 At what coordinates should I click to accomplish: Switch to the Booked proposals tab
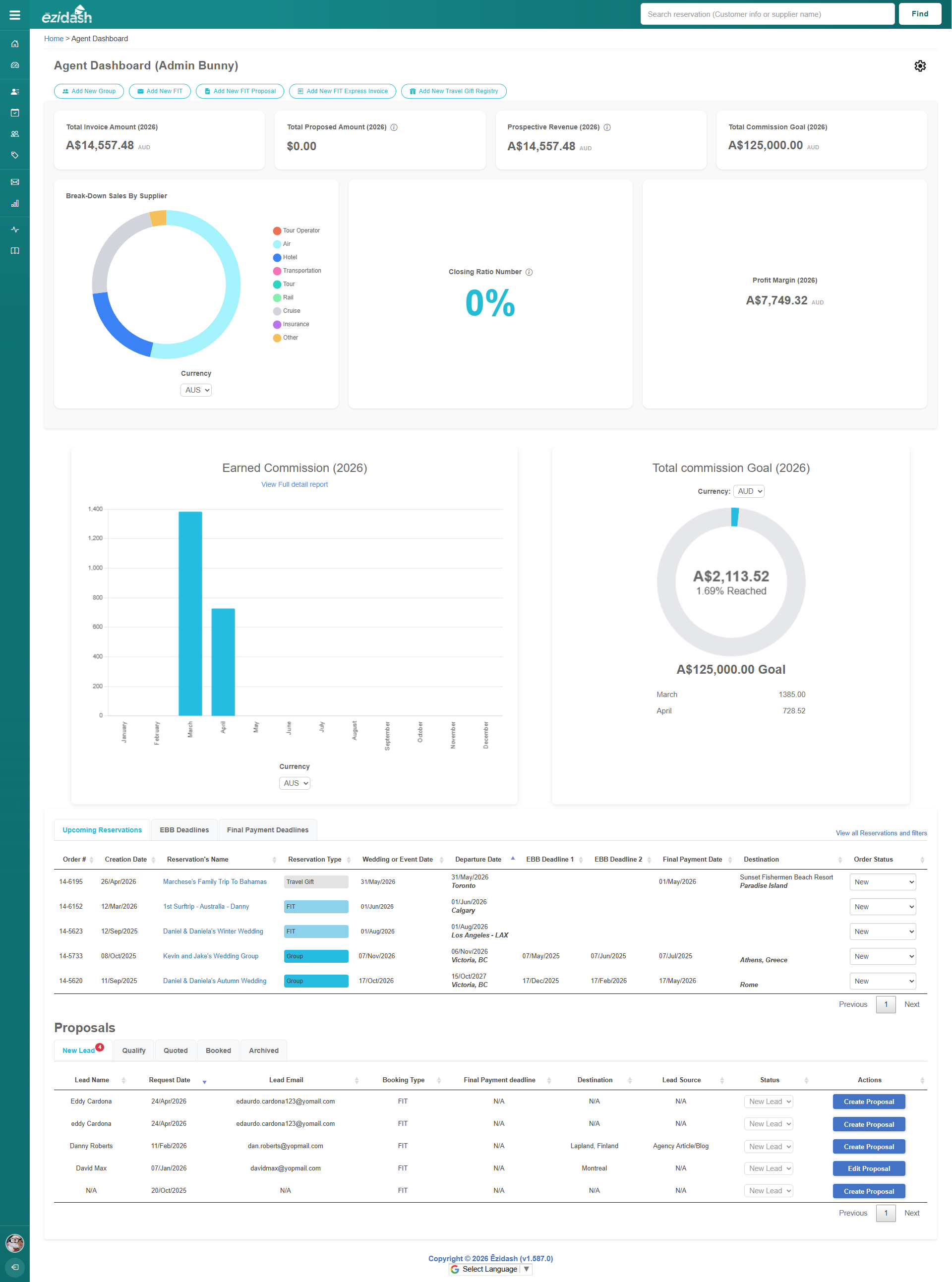pos(218,1051)
